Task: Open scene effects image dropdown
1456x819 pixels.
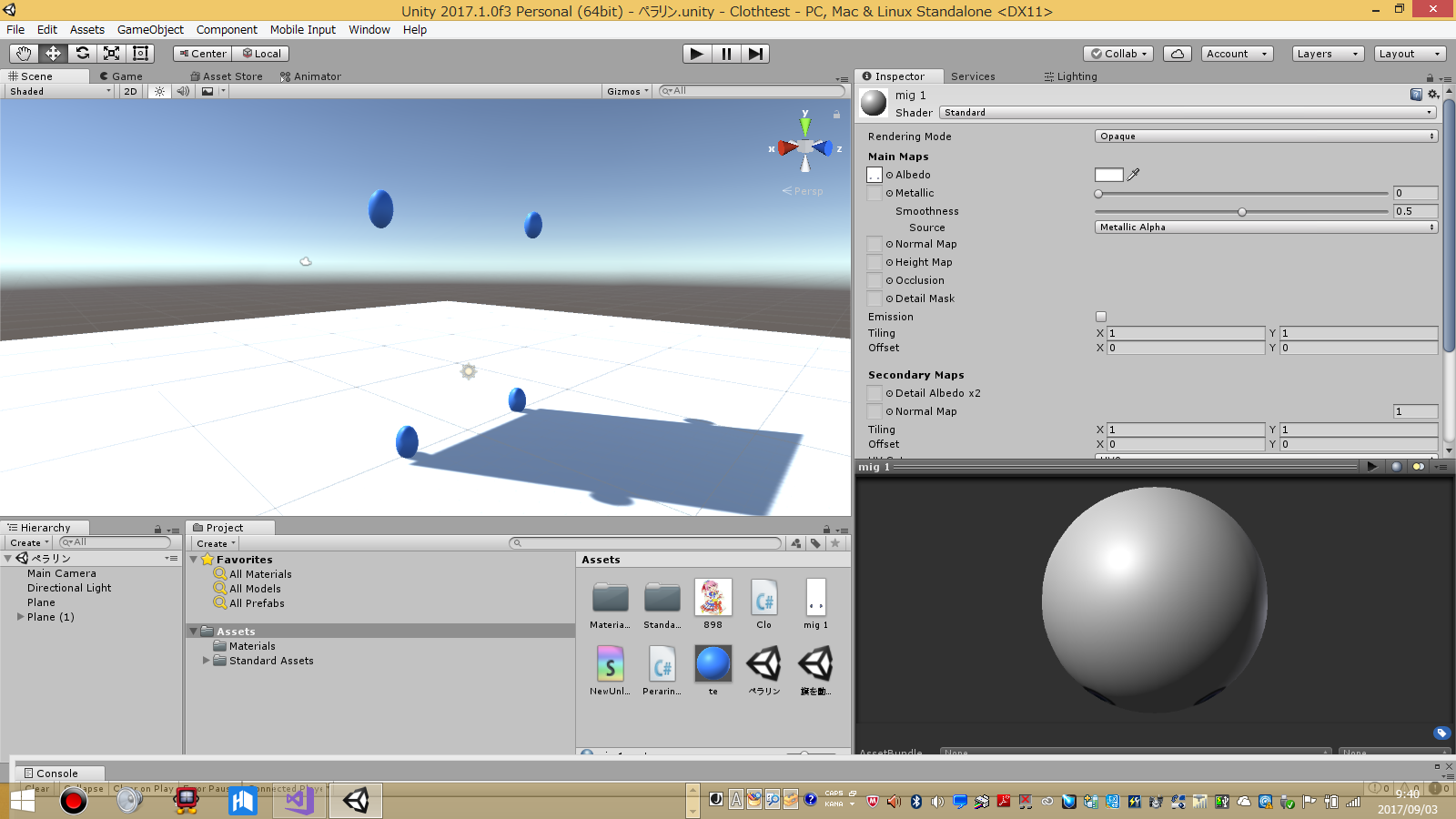Action: point(212,91)
